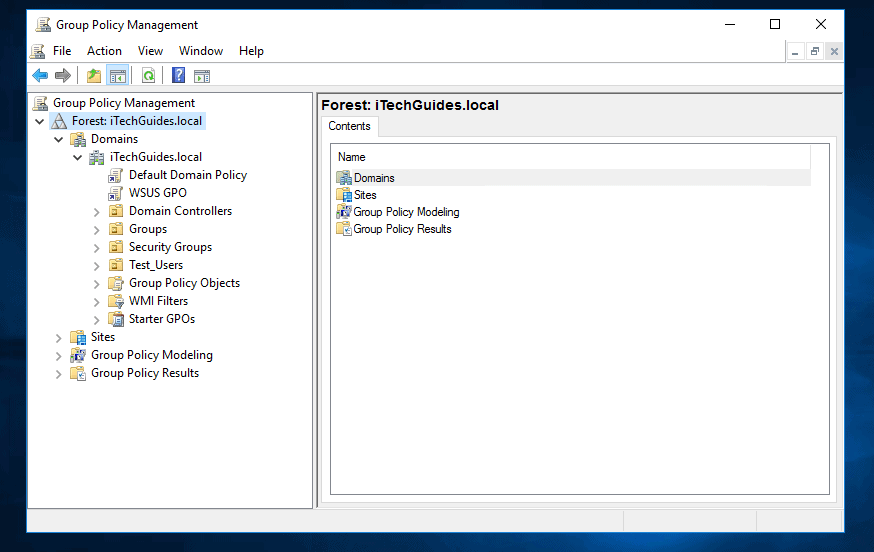
Task: Click Group Policy Modeling icon in Contents list
Action: pos(344,212)
